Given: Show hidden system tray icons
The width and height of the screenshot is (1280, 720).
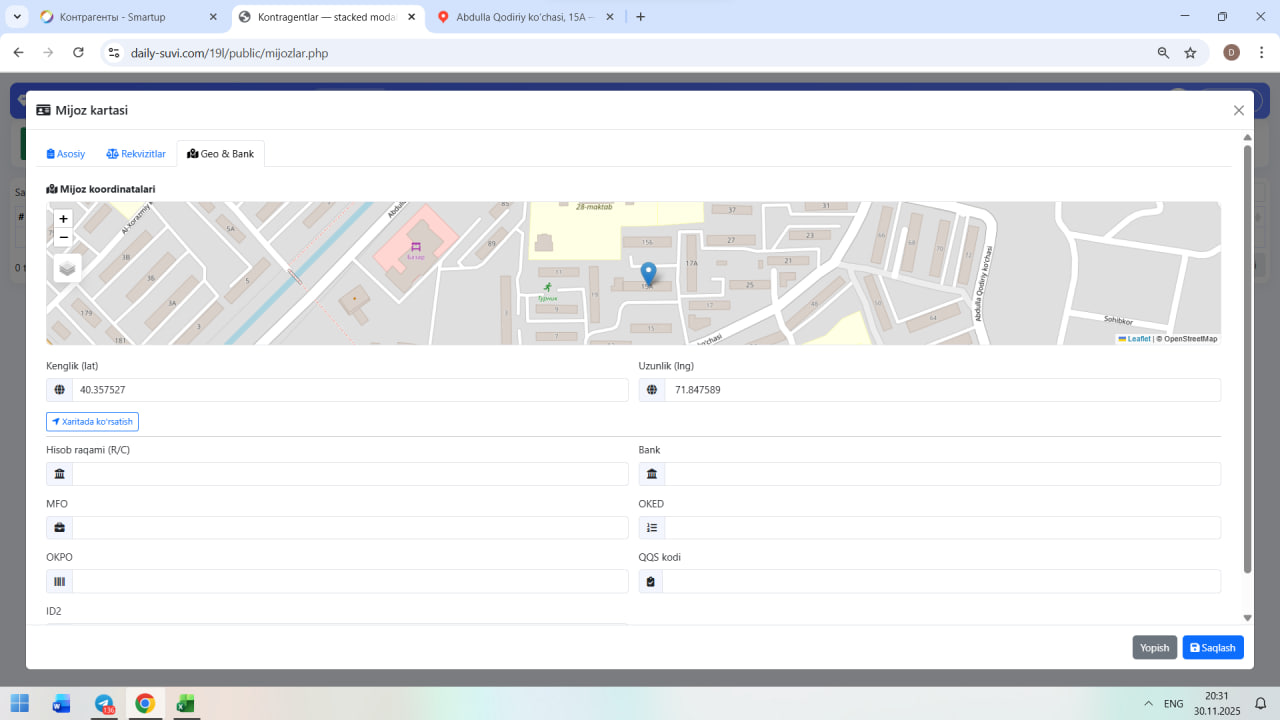Looking at the screenshot, I should tap(1147, 704).
